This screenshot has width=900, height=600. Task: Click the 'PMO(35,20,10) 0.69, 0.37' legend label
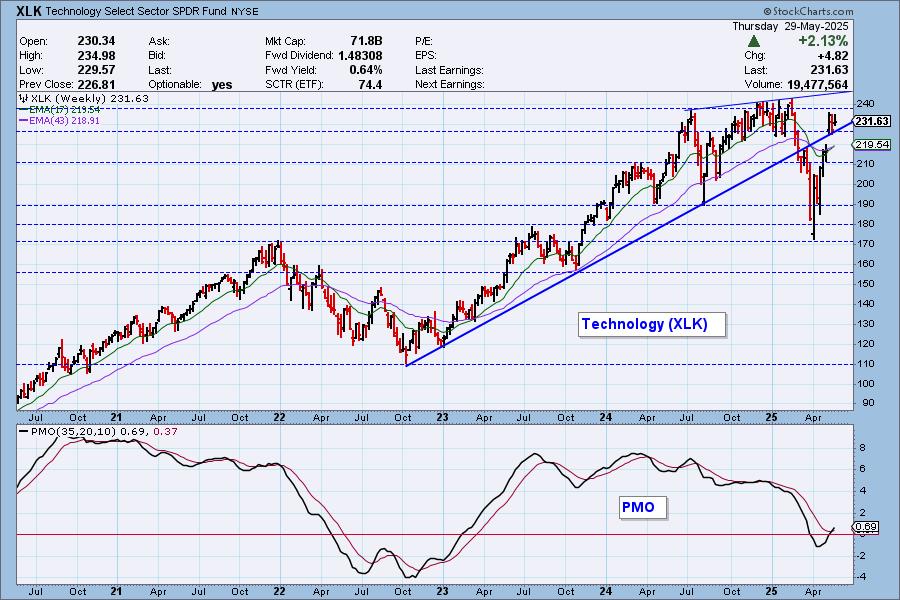[x=104, y=432]
